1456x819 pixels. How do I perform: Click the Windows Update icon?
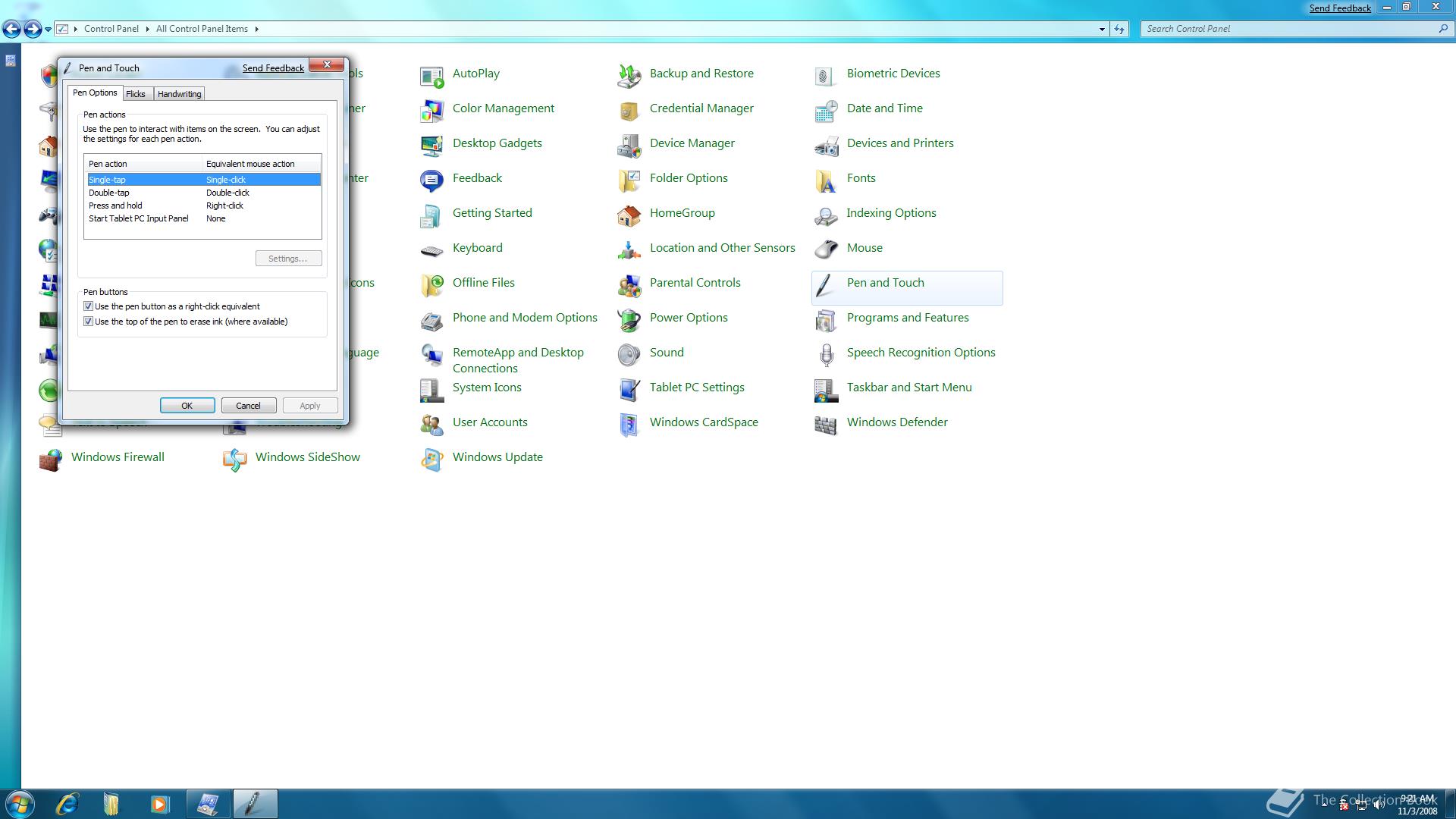coord(431,460)
